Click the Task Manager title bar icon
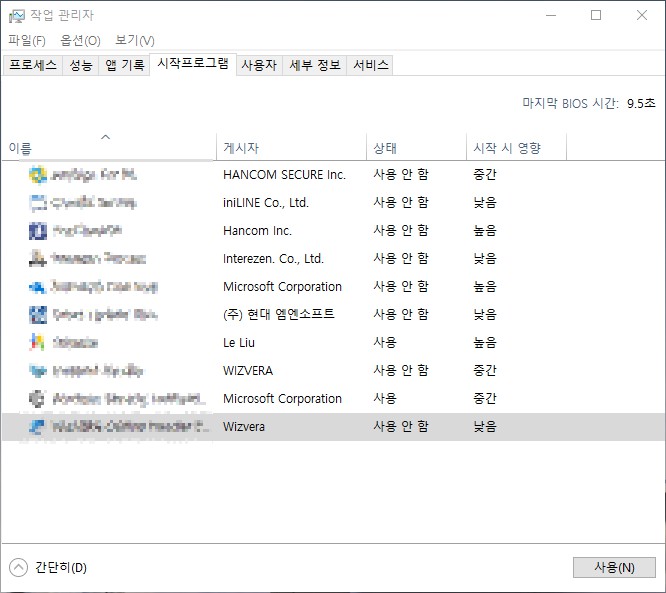 click(x=16, y=16)
